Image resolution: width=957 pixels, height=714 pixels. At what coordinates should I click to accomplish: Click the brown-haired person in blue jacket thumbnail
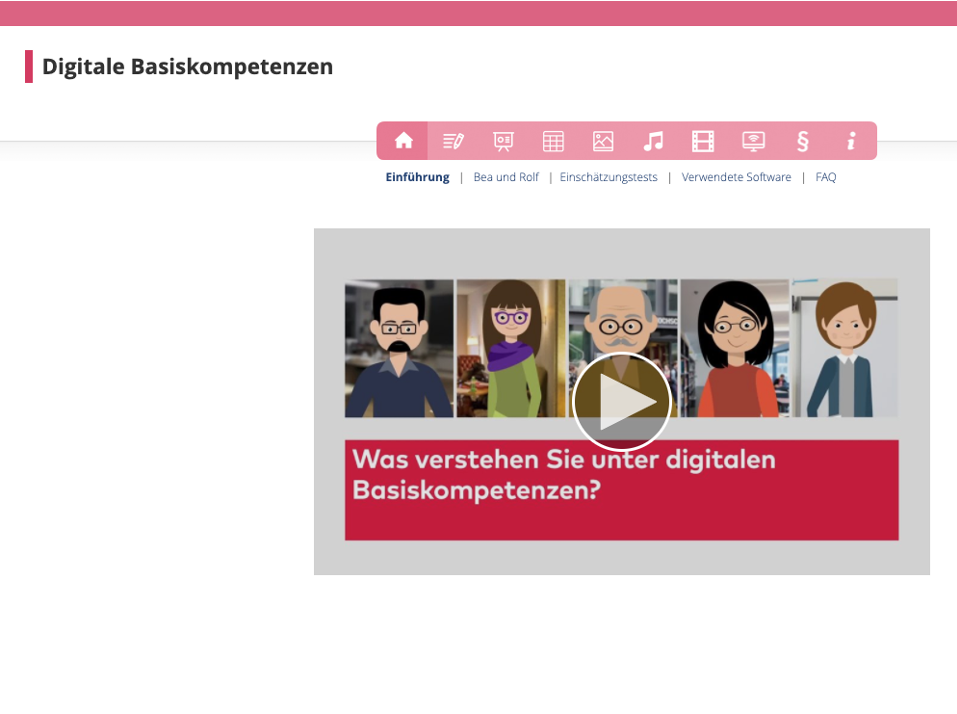[845, 348]
